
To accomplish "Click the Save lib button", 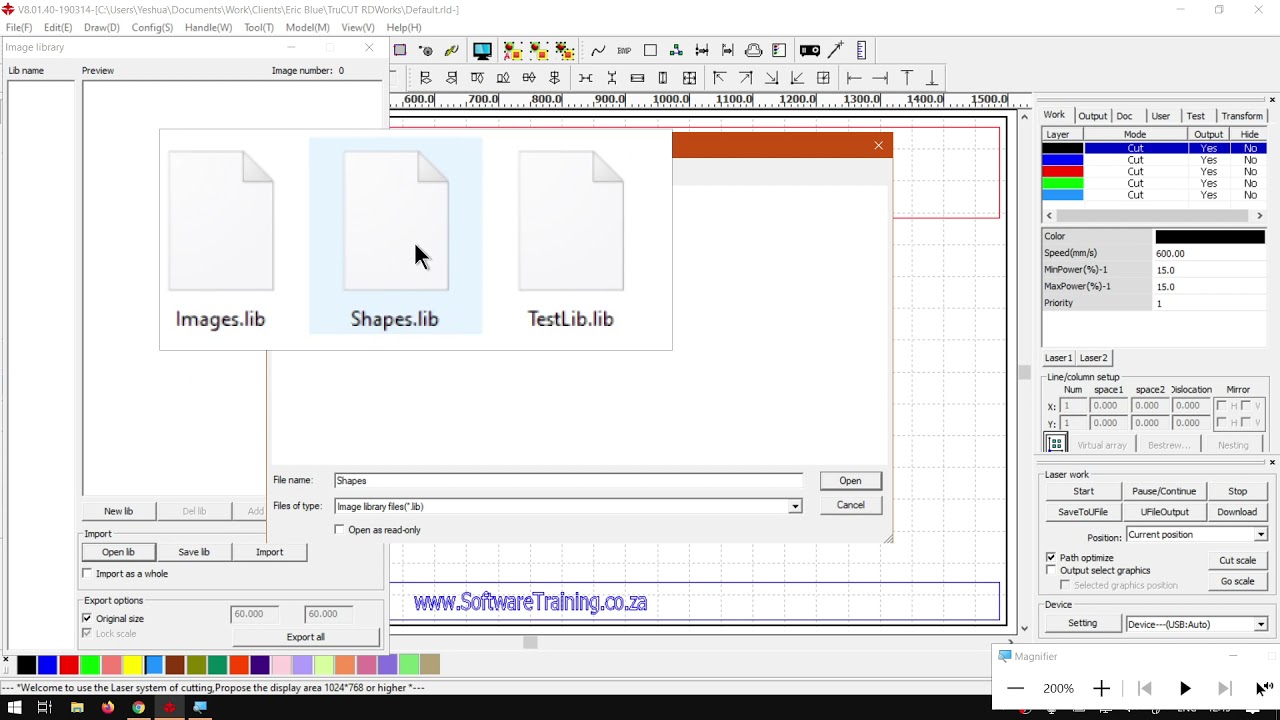I will point(194,552).
